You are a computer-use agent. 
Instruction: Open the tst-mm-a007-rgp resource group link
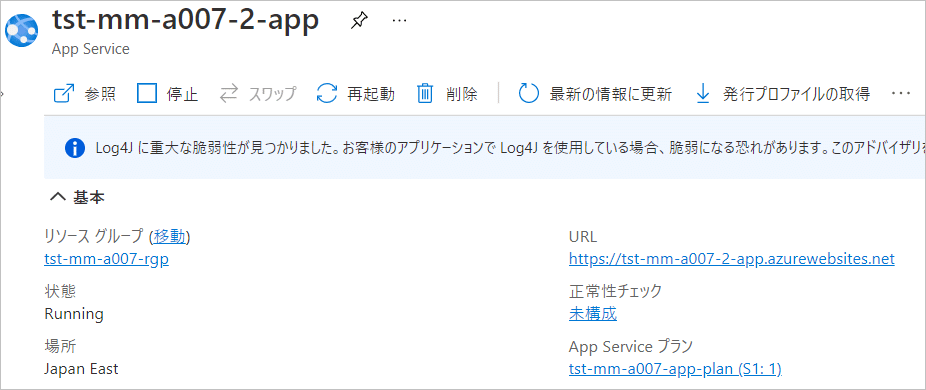click(106, 259)
